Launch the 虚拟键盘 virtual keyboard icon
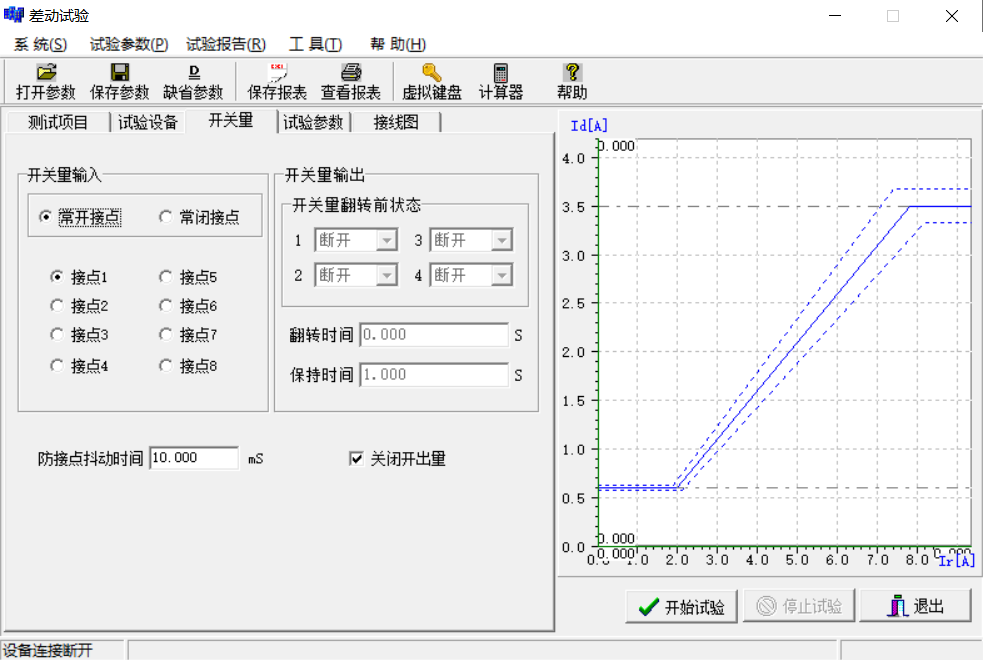The height and width of the screenshot is (660, 983). [x=429, y=80]
